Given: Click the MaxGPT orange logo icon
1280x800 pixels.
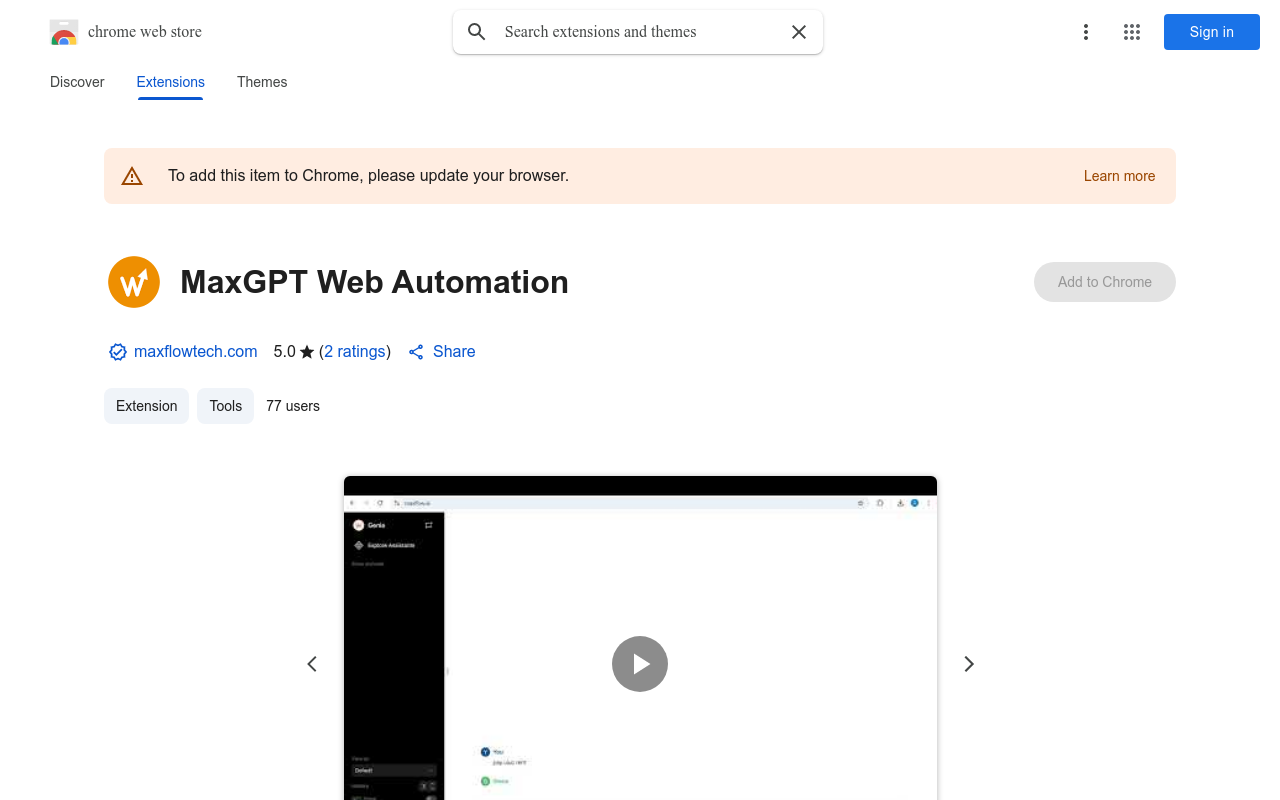Looking at the screenshot, I should (134, 282).
